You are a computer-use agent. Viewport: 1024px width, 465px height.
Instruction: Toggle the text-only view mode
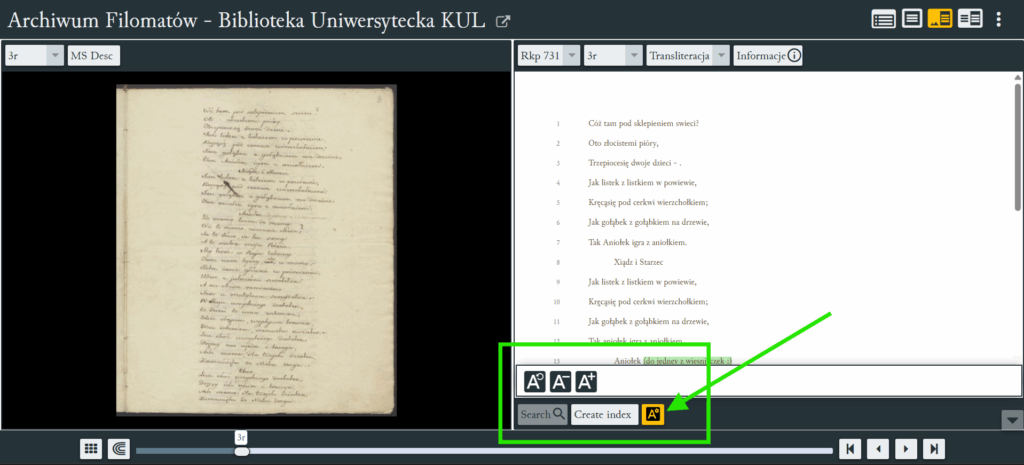pos(911,19)
